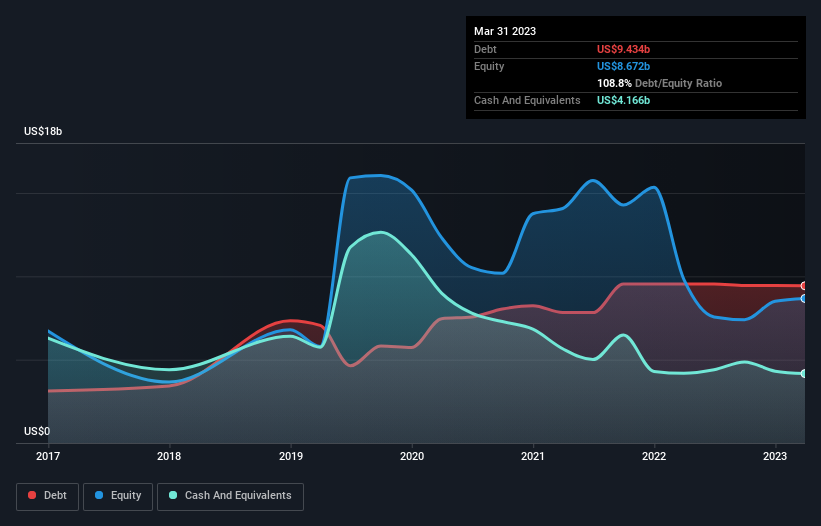Click Cash And Equivalents label in tooltip

pos(527,100)
